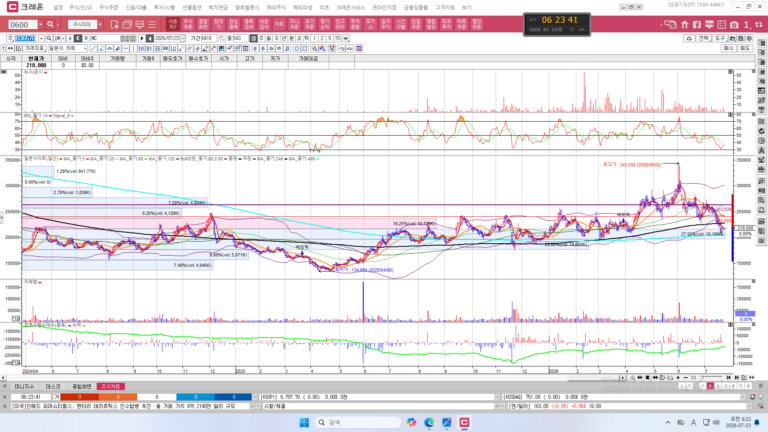The height and width of the screenshot is (432, 768).
Task: Switch to the 종합화면 bottom tab
Action: pyautogui.click(x=82, y=386)
